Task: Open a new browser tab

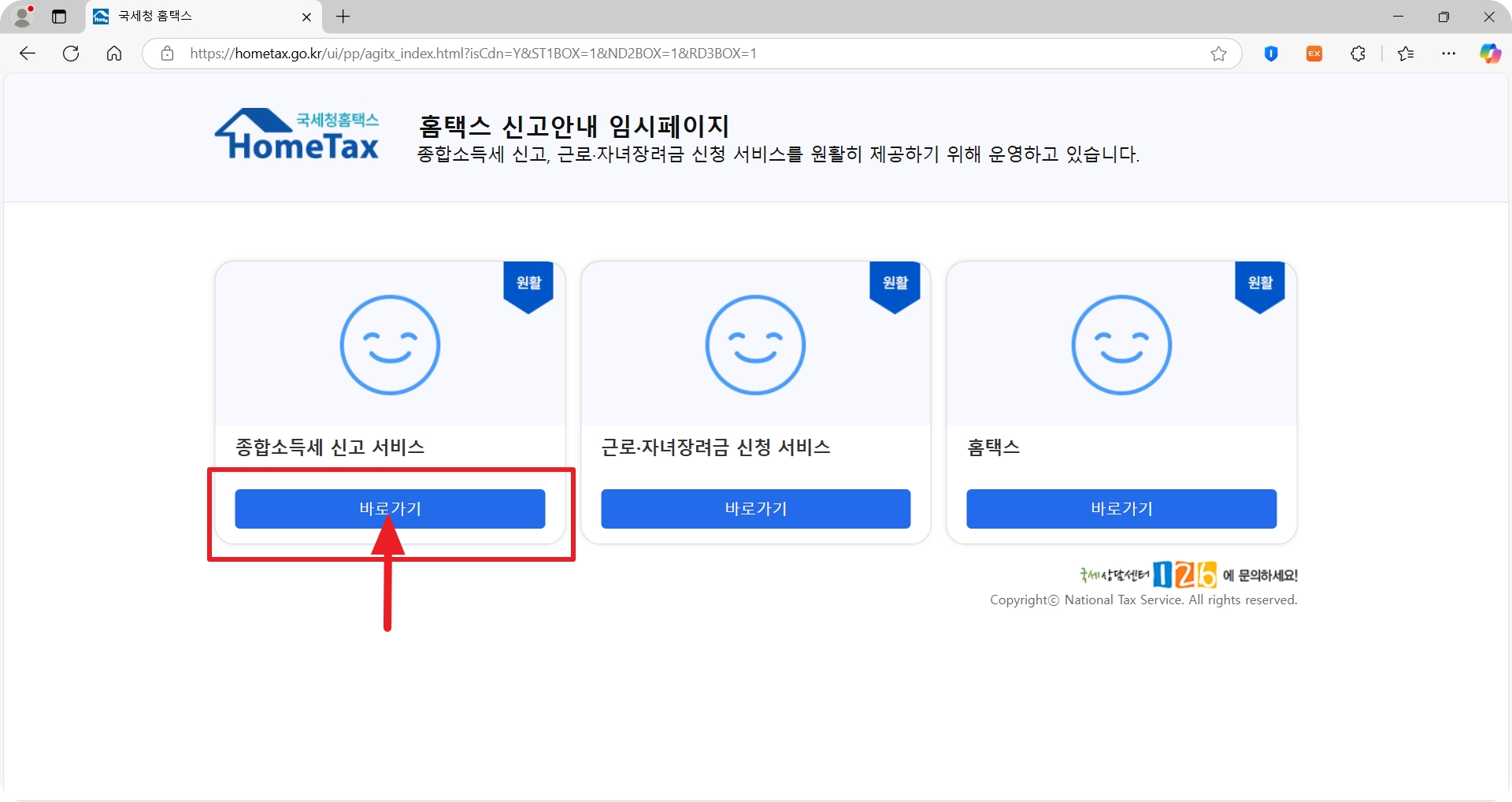Action: [x=343, y=17]
